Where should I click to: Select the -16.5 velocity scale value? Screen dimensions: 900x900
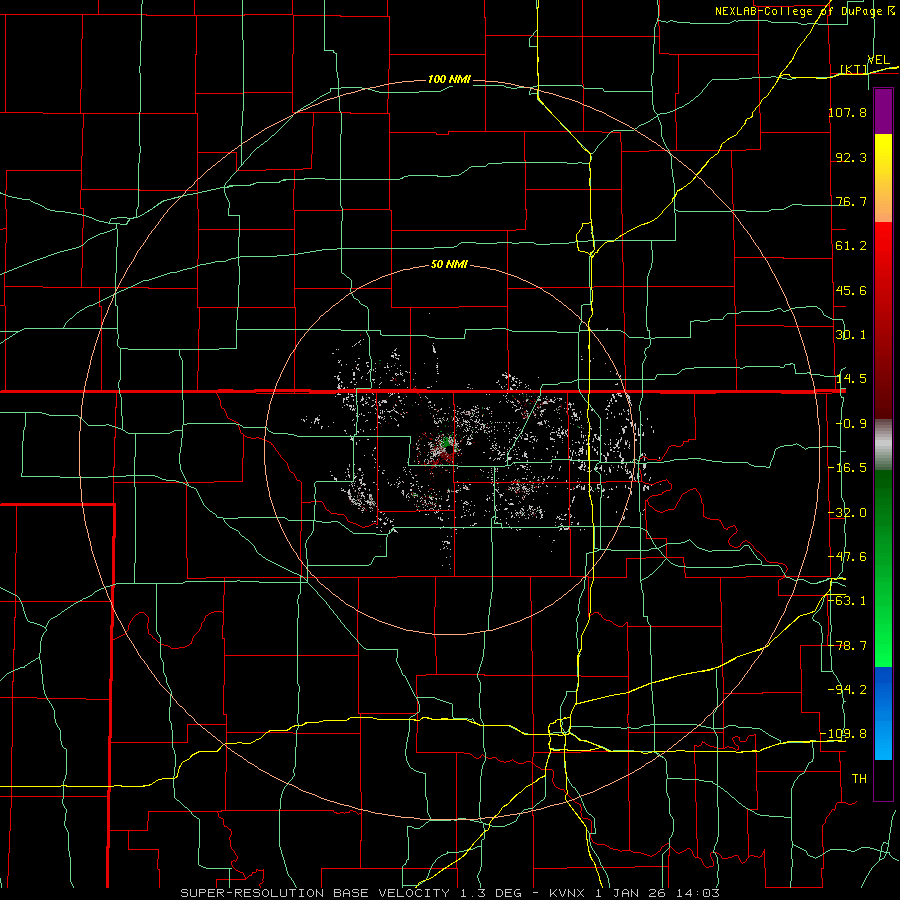(847, 468)
